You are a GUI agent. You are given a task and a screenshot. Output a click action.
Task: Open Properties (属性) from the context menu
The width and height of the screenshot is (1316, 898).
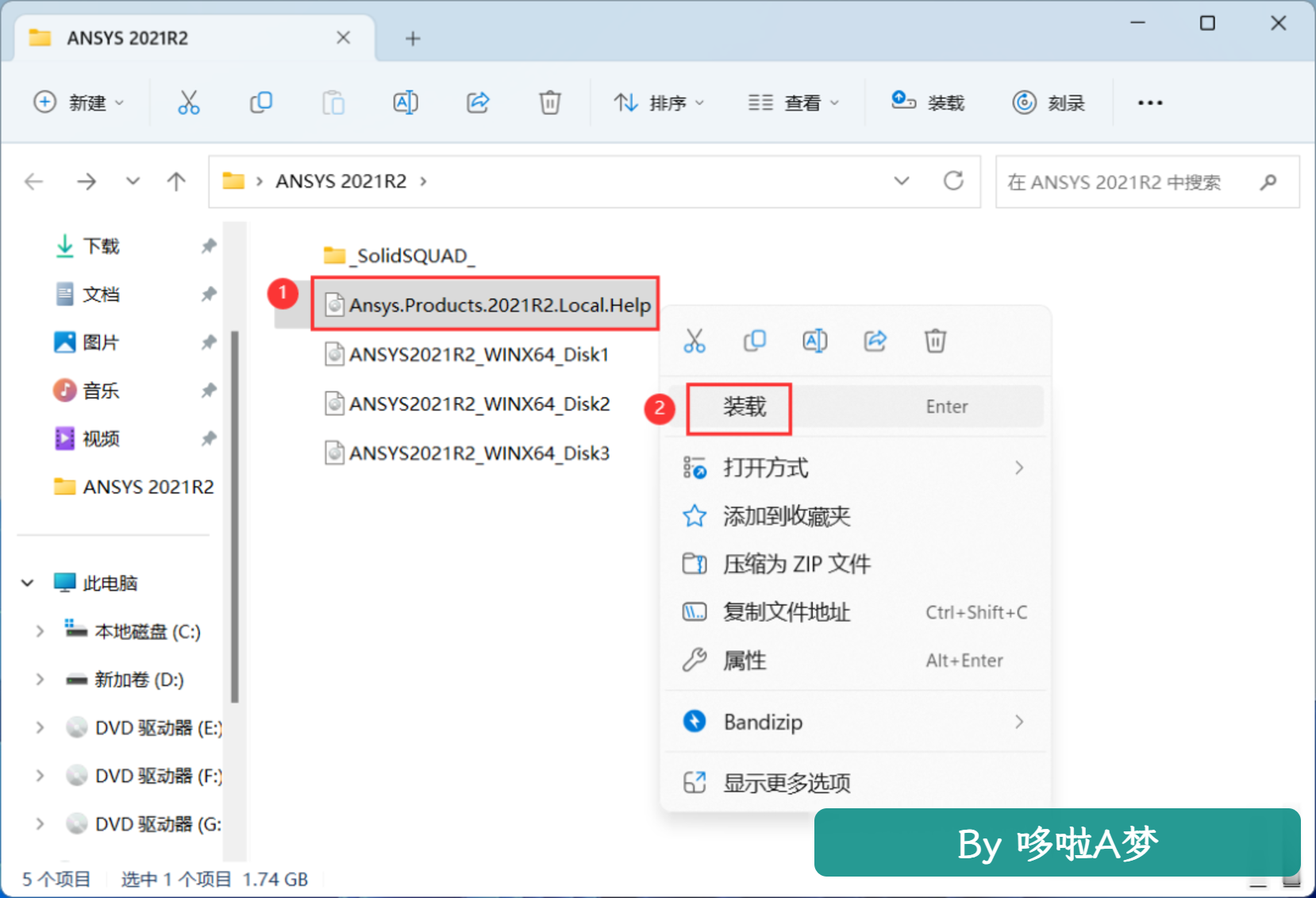(856, 661)
